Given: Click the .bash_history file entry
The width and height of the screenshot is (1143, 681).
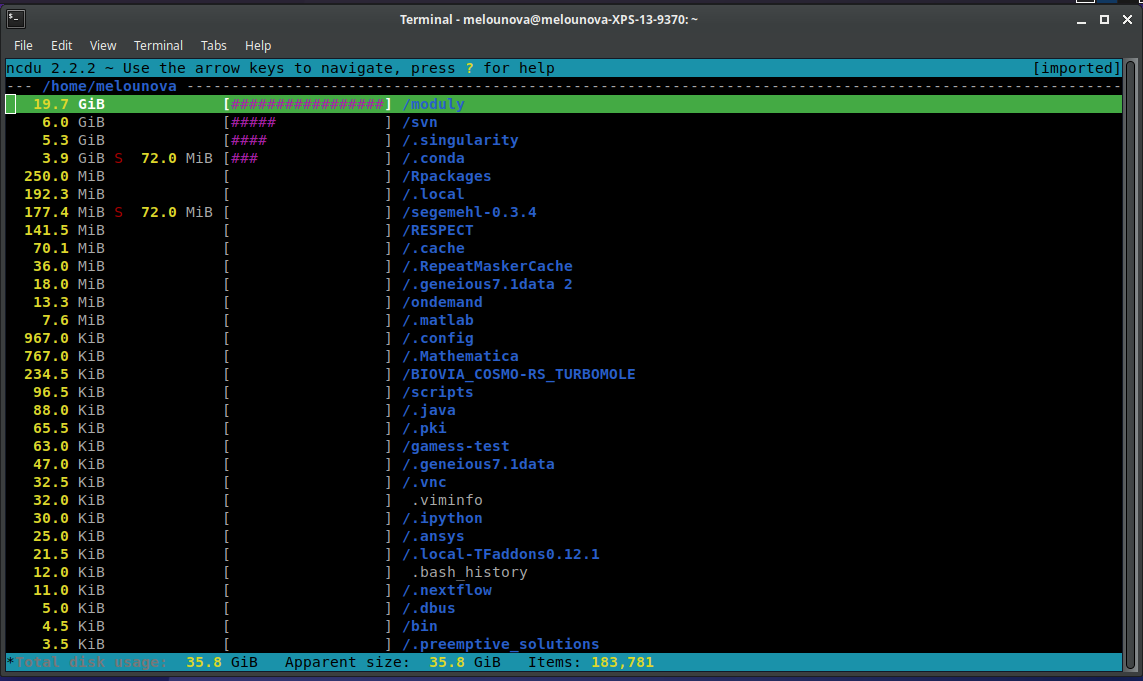Looking at the screenshot, I should [469, 572].
